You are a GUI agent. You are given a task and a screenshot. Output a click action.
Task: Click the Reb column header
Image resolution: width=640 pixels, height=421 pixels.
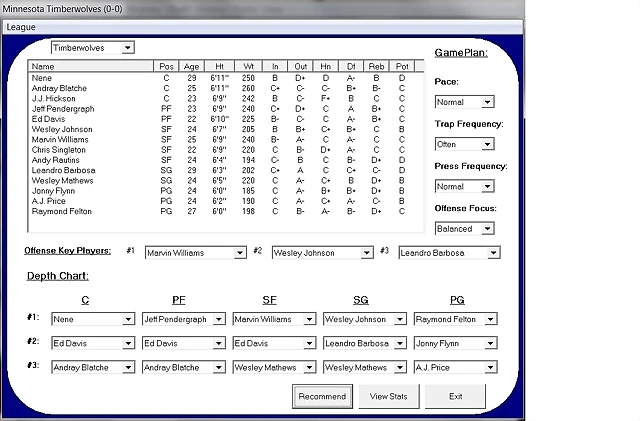click(376, 66)
